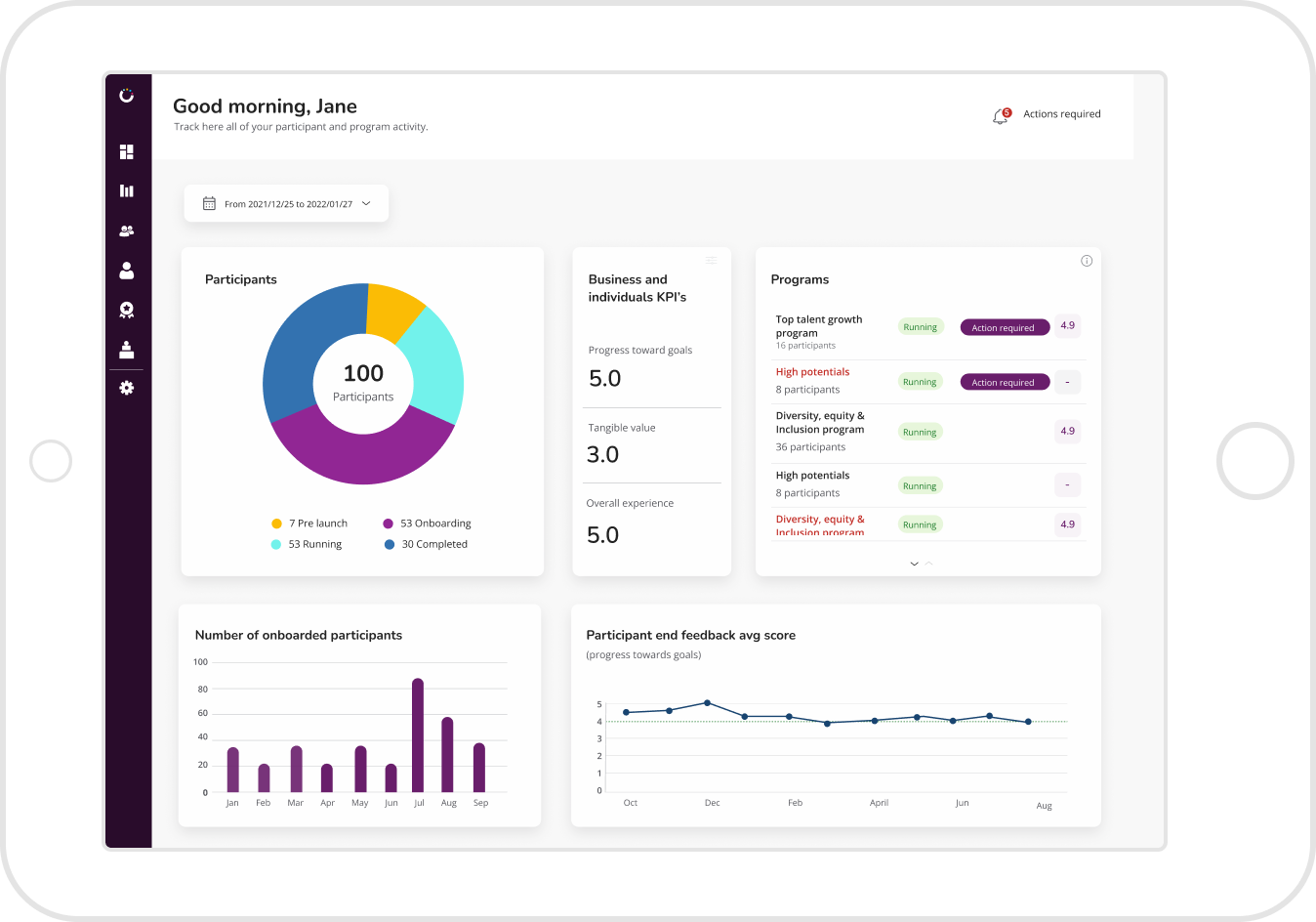Open the date range dropdown arrow
This screenshot has width=1316, height=922.
pyautogui.click(x=366, y=203)
